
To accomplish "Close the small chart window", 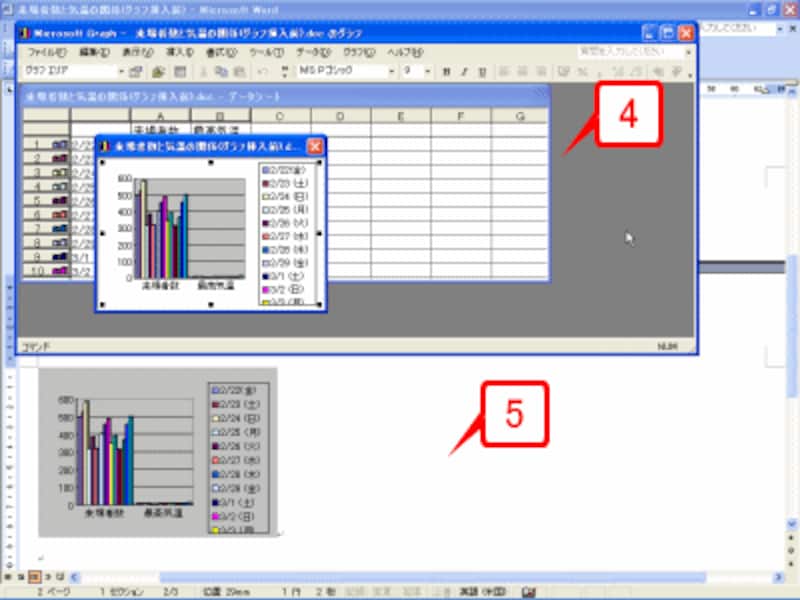I will [x=315, y=147].
